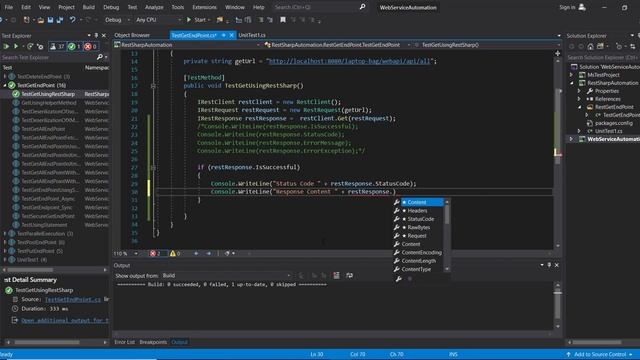Open the Extensions menu
Viewport: 640px width, 360px height.
204,7
